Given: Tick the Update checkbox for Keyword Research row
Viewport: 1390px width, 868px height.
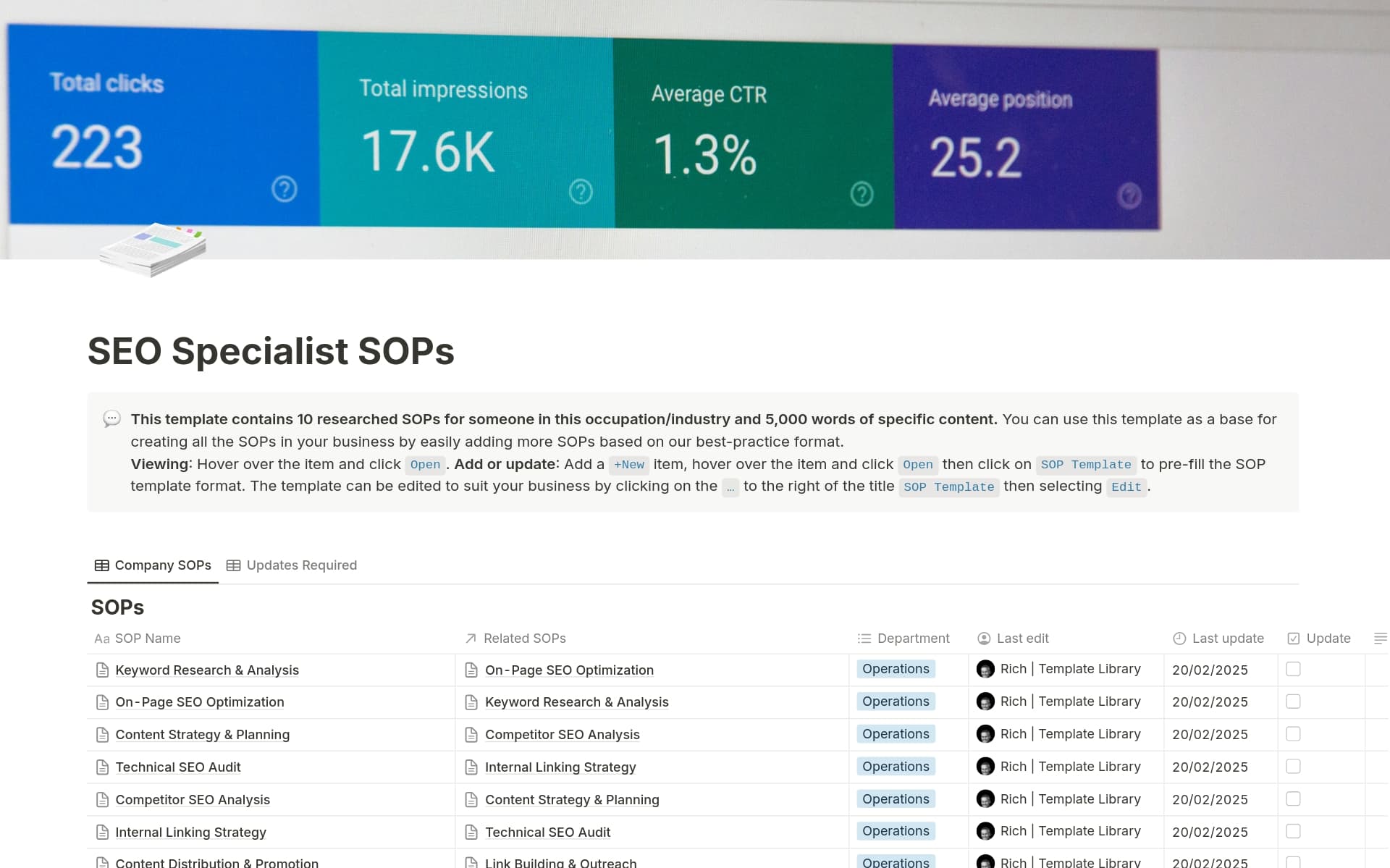Looking at the screenshot, I should click(1292, 670).
